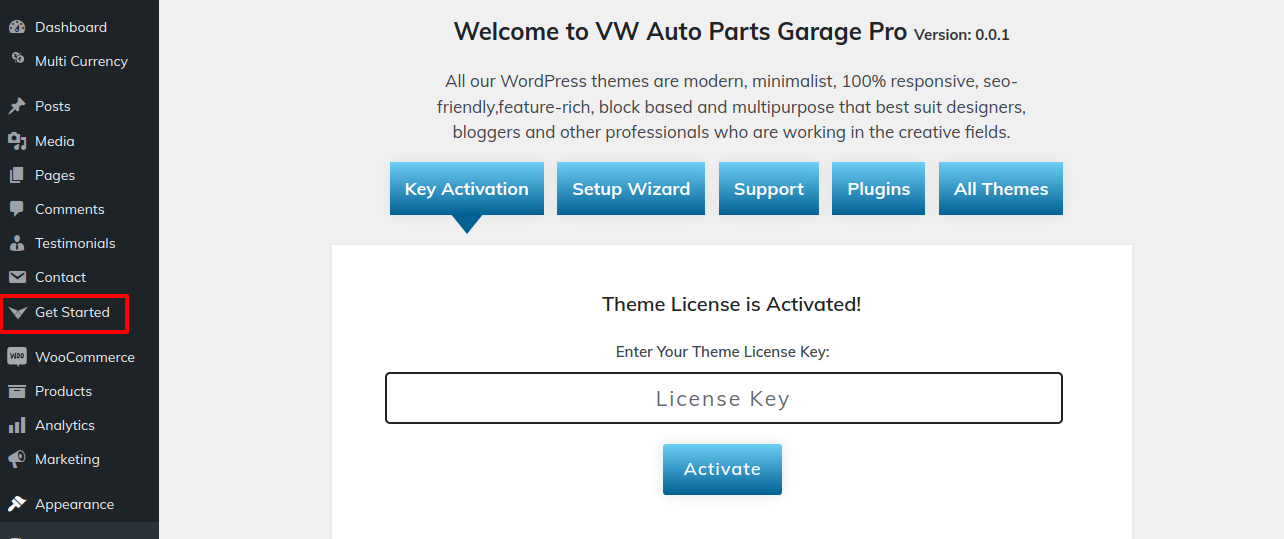Click the Media library icon
This screenshot has height=539, width=1284.
[17, 141]
